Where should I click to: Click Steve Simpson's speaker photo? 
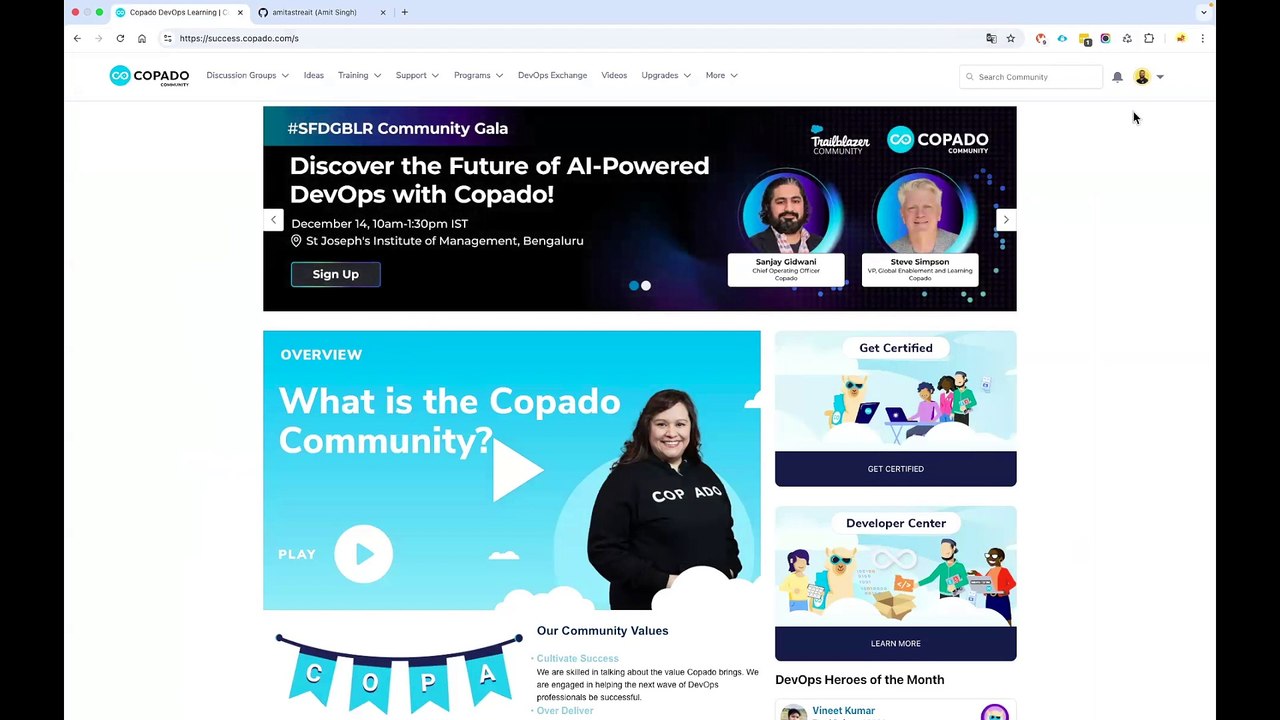click(x=920, y=214)
